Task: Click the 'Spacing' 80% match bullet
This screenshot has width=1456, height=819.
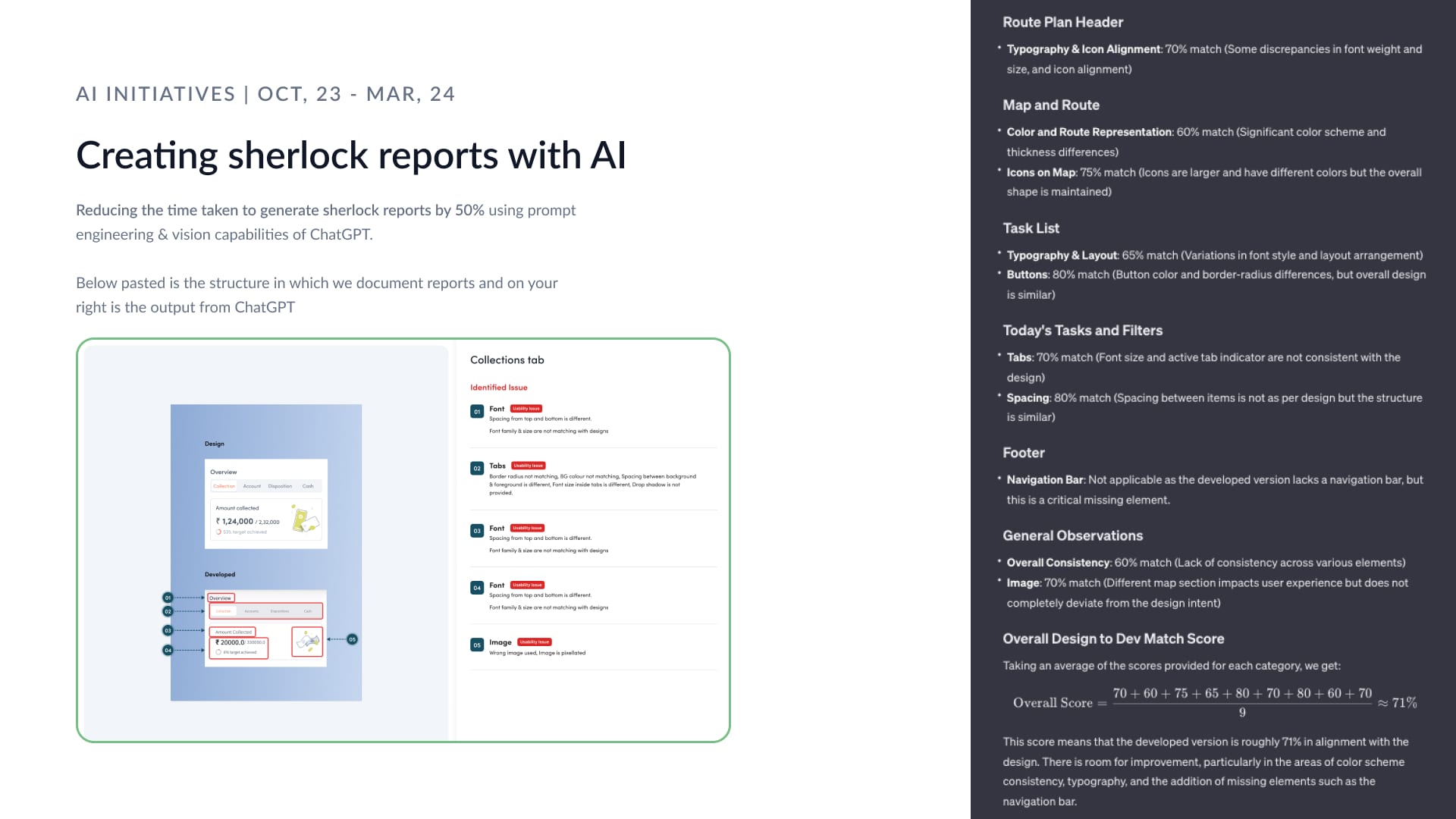Action: coord(1214,407)
